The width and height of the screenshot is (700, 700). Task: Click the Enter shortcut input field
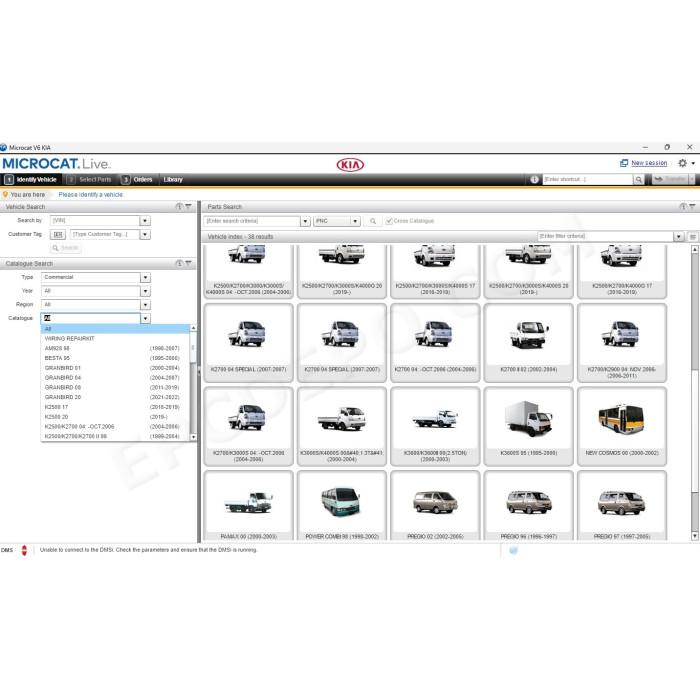pyautogui.click(x=588, y=179)
